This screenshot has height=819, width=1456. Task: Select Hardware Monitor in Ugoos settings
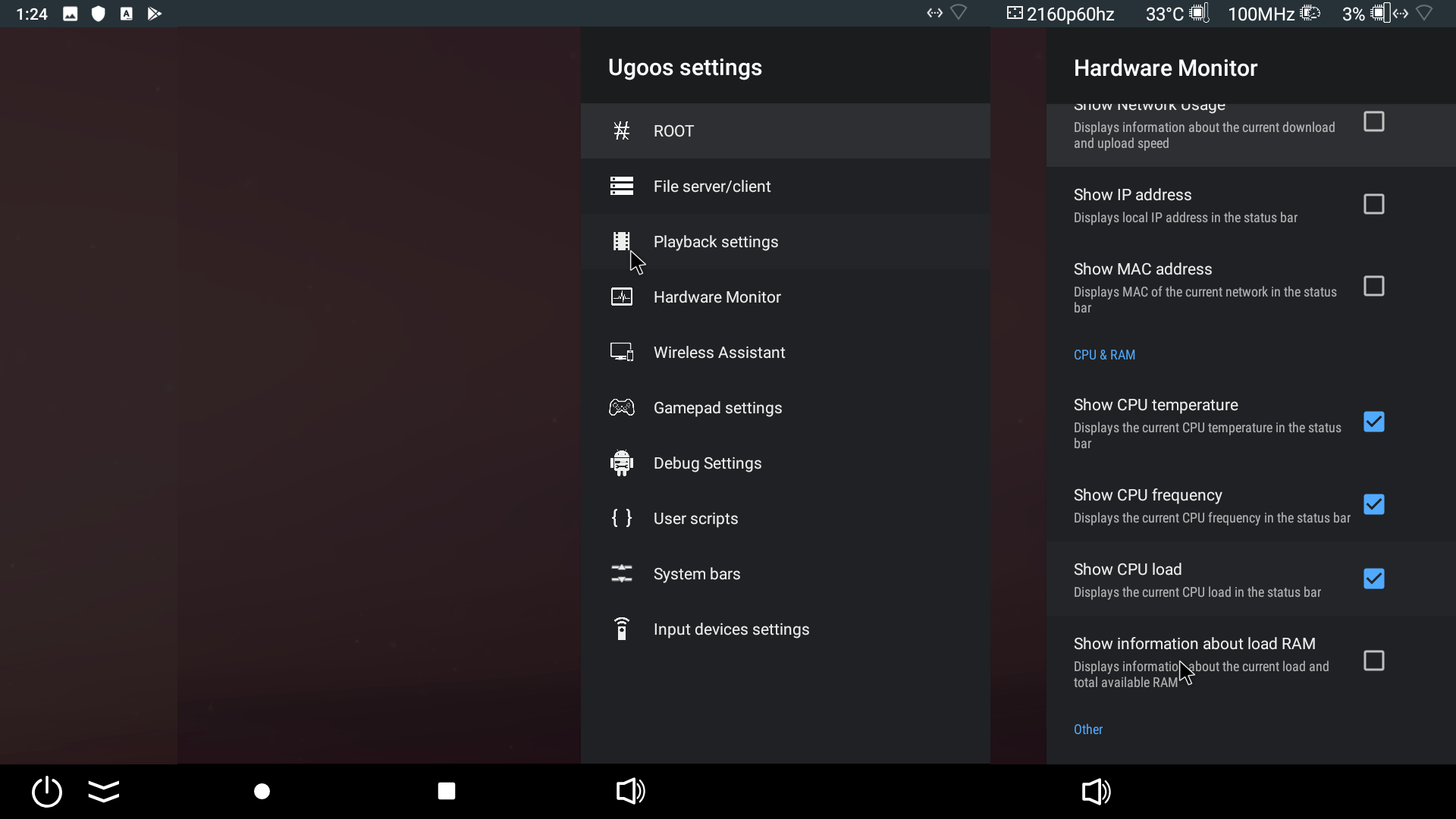coord(785,297)
